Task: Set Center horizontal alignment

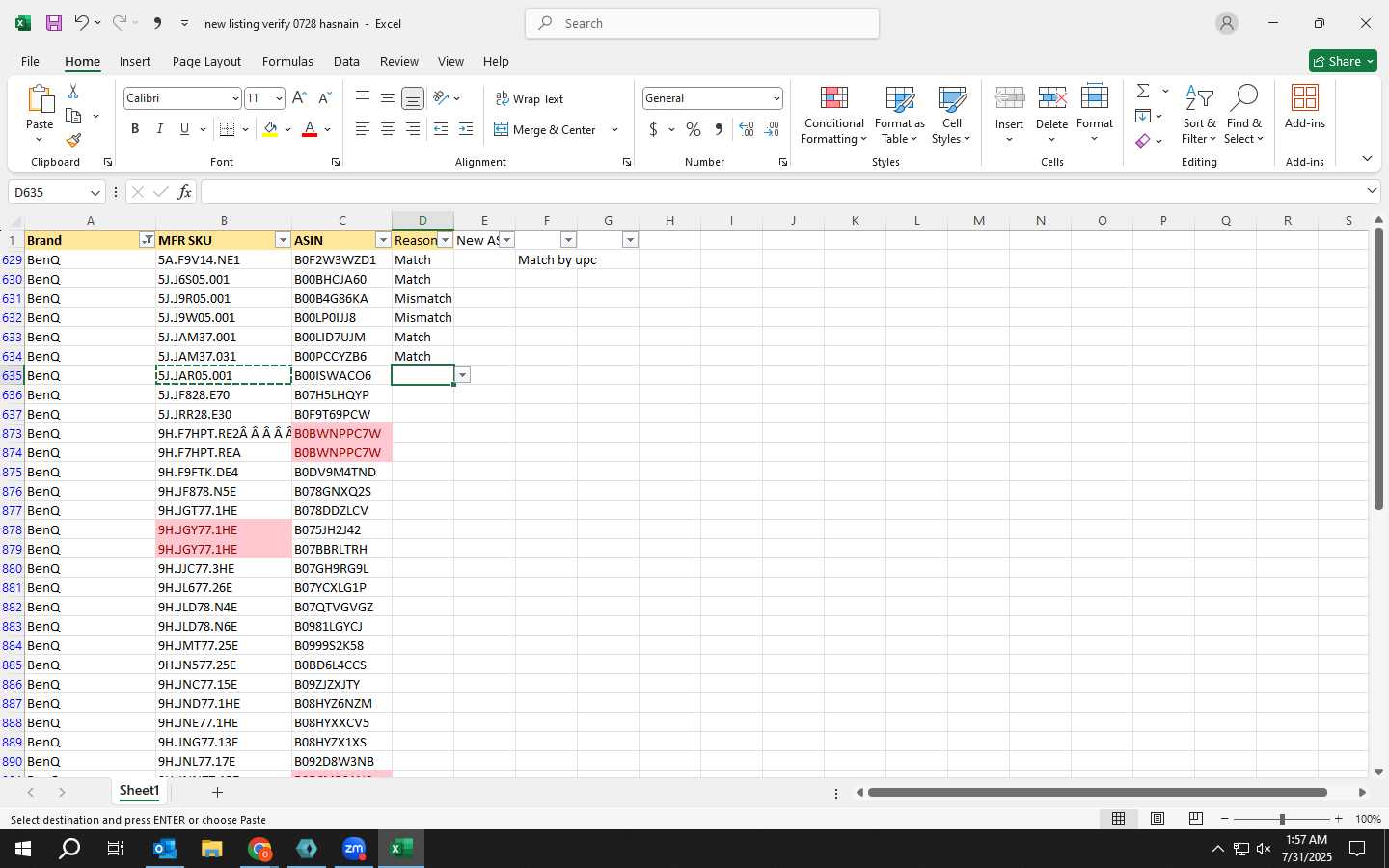Action: point(388,129)
